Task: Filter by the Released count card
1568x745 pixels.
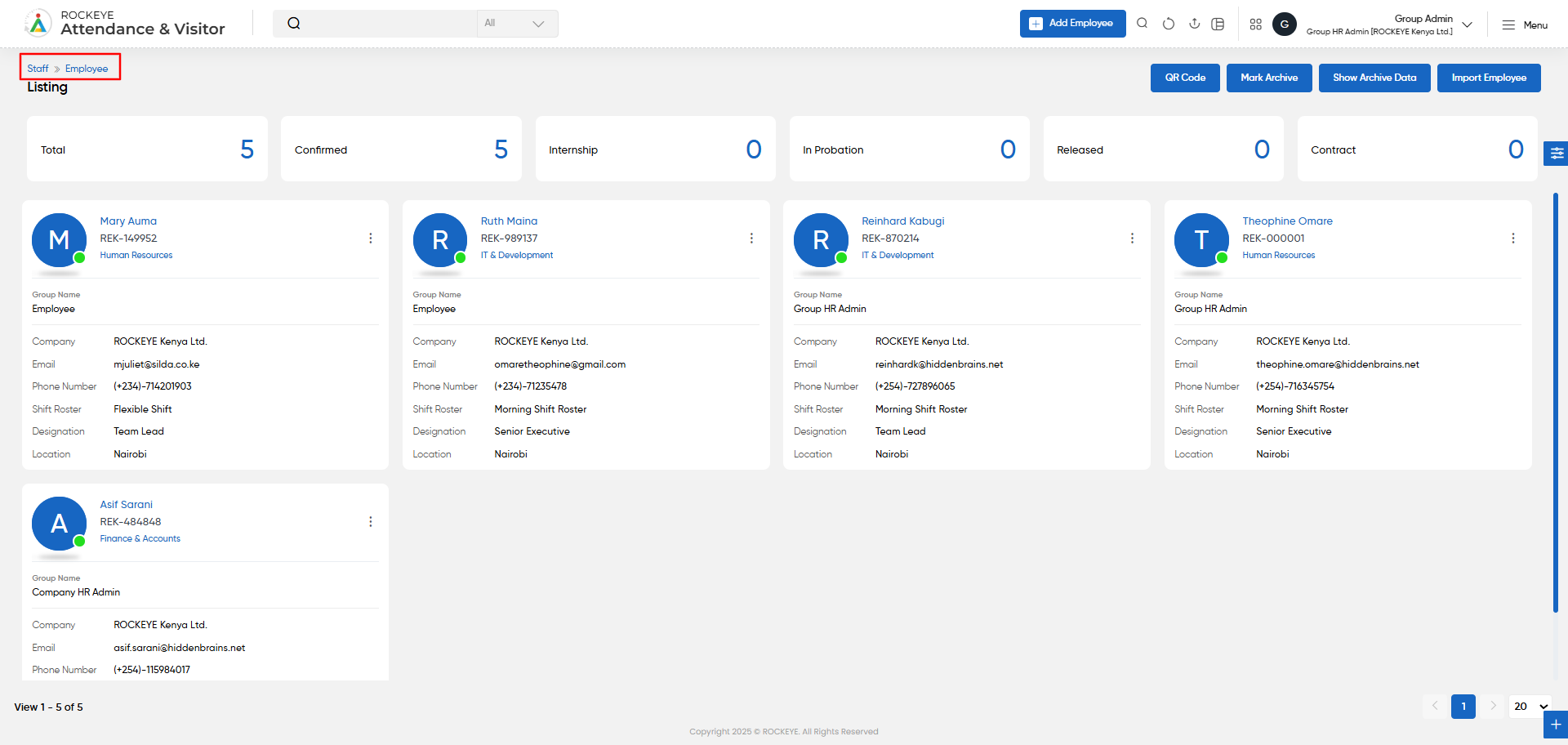Action: 1164,149
